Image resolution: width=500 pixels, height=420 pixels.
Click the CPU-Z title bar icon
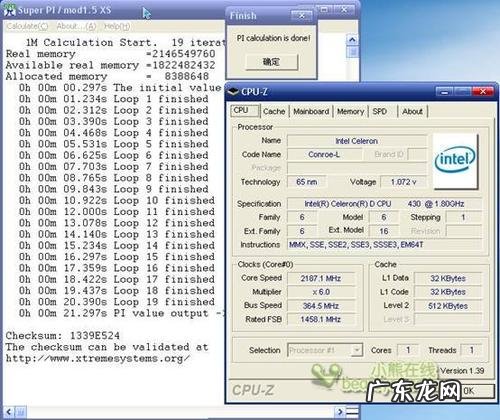coord(233,91)
